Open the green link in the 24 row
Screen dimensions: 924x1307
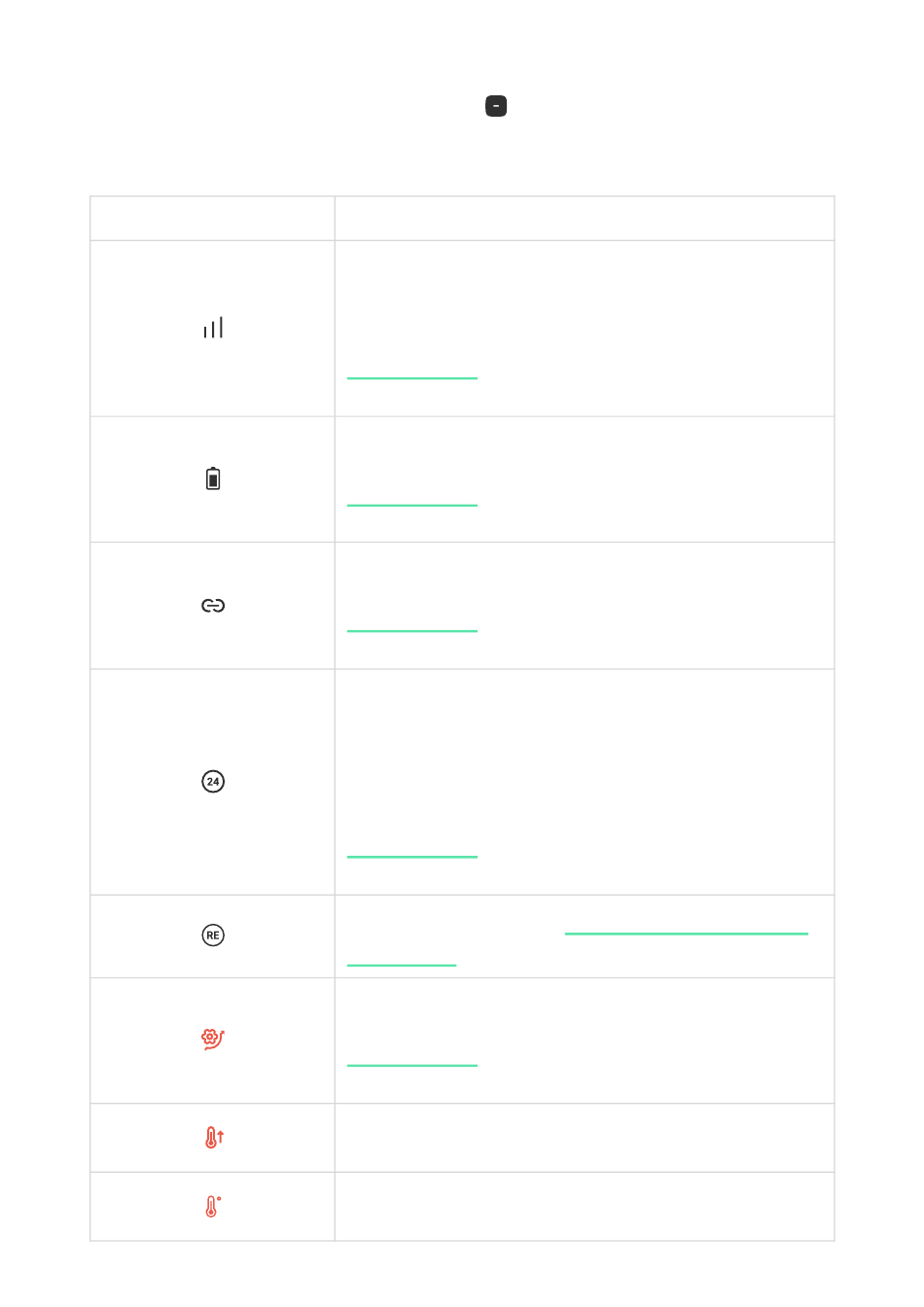pyautogui.click(x=411, y=856)
